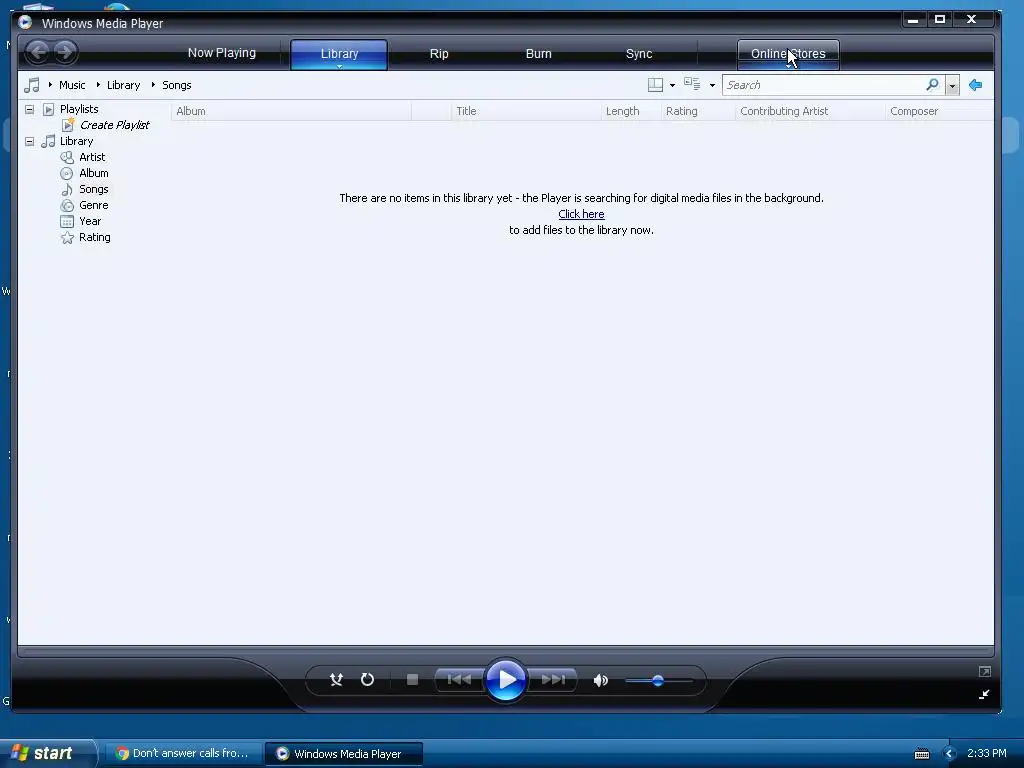Click the layout options icon
This screenshot has width=1024, height=768.
click(655, 85)
